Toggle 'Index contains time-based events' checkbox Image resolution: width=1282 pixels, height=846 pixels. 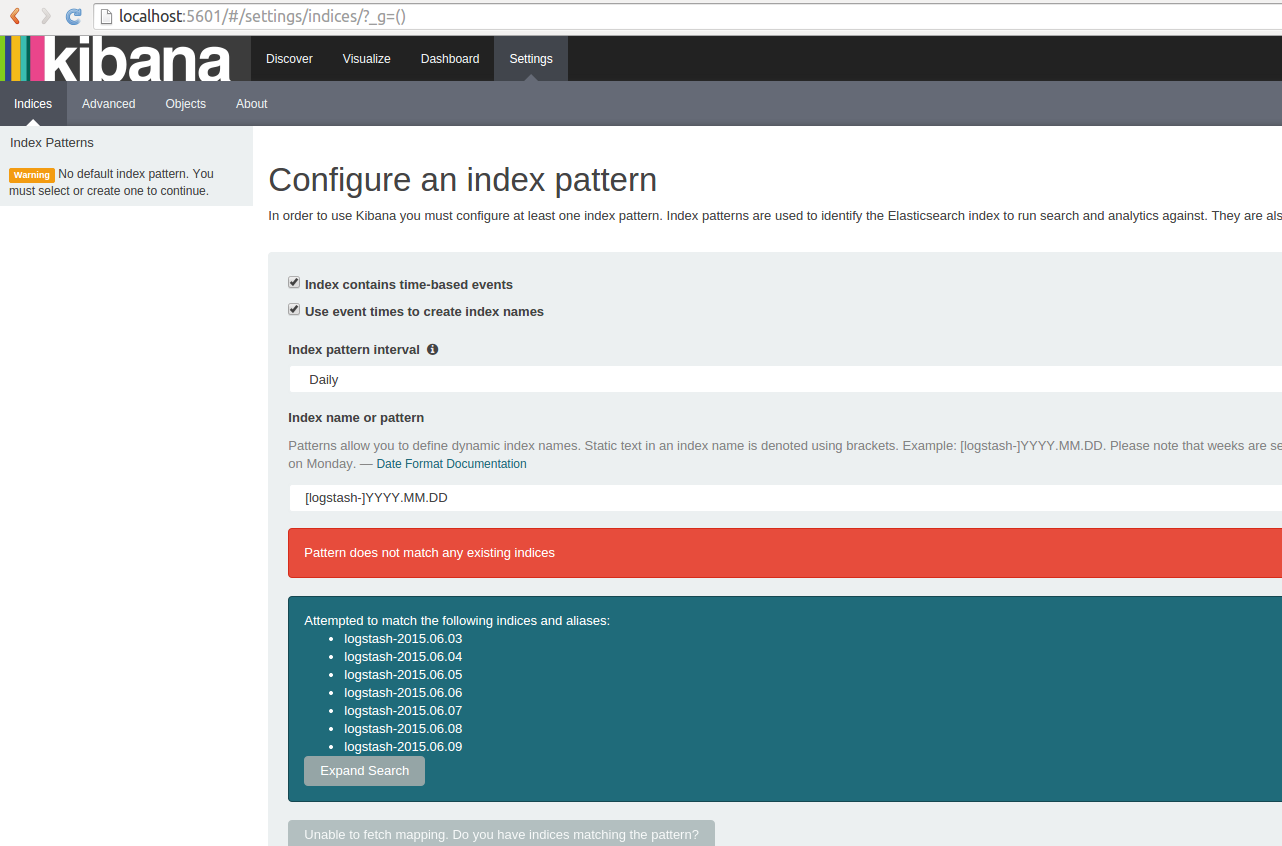294,283
